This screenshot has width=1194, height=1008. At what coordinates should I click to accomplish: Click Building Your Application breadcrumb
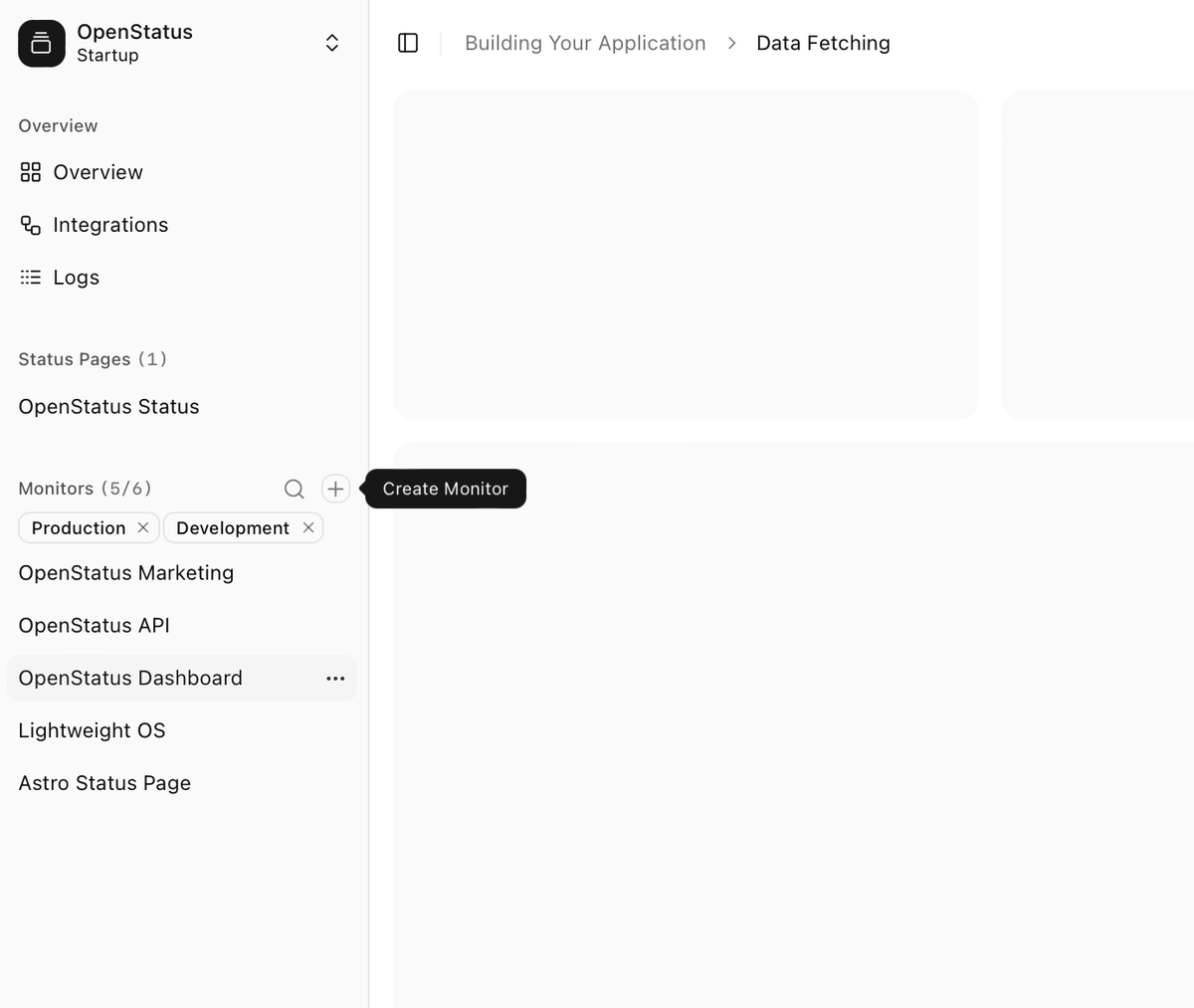pos(585,43)
